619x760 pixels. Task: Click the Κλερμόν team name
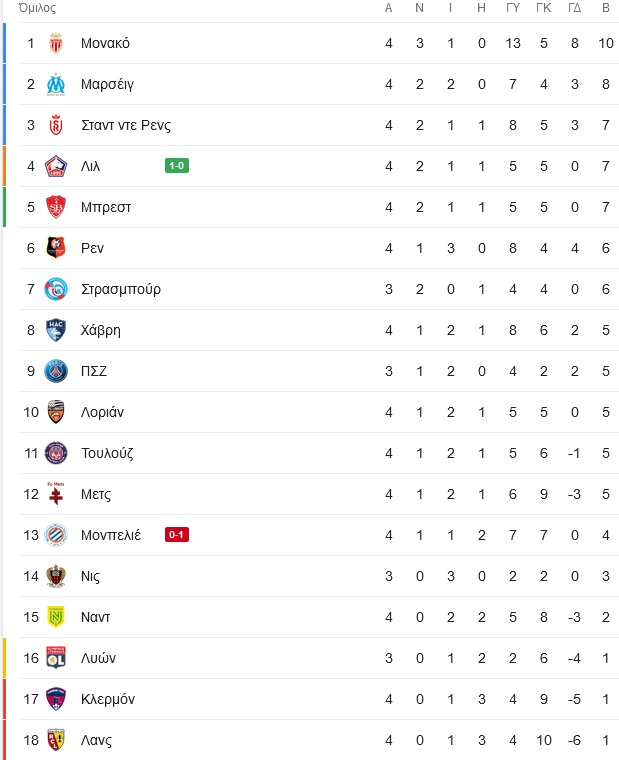[x=108, y=699]
